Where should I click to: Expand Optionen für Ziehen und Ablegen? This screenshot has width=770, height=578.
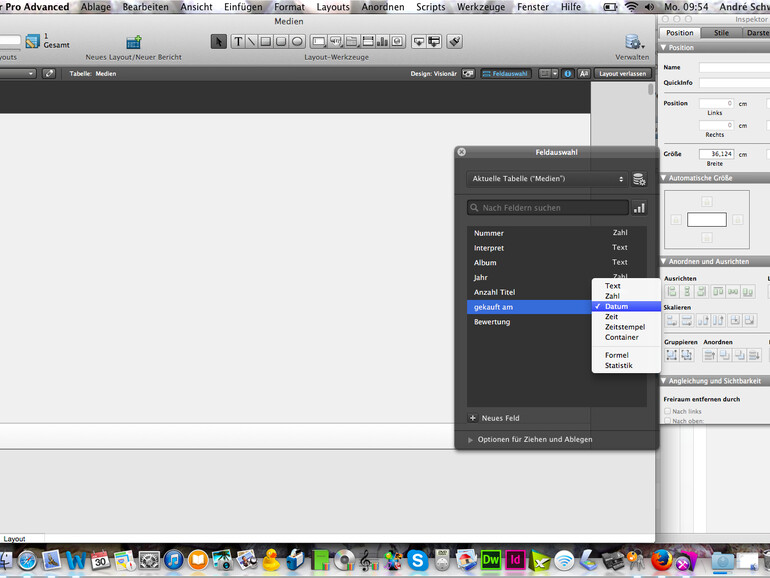coord(470,440)
